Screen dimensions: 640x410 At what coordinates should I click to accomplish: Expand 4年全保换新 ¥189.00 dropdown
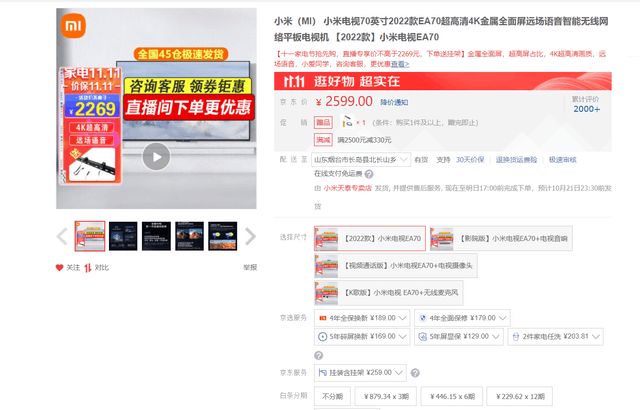(x=362, y=318)
